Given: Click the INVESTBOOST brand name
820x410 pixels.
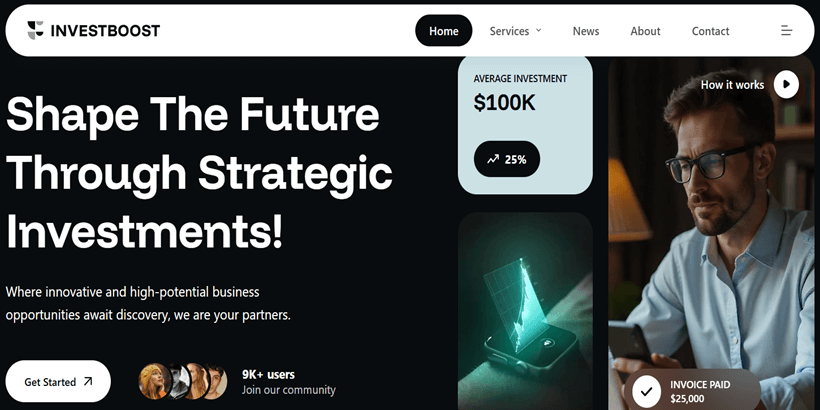Looking at the screenshot, I should point(105,31).
